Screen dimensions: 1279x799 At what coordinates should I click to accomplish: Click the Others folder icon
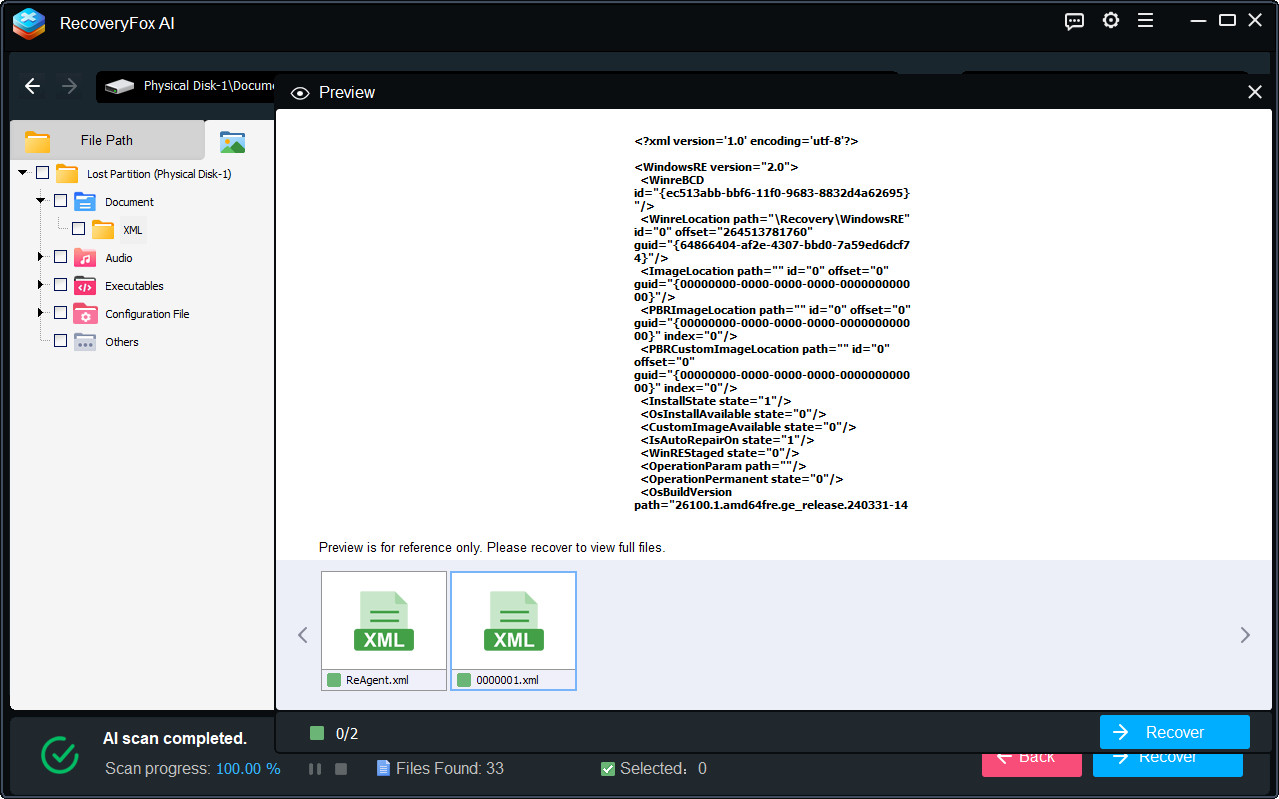coord(85,341)
